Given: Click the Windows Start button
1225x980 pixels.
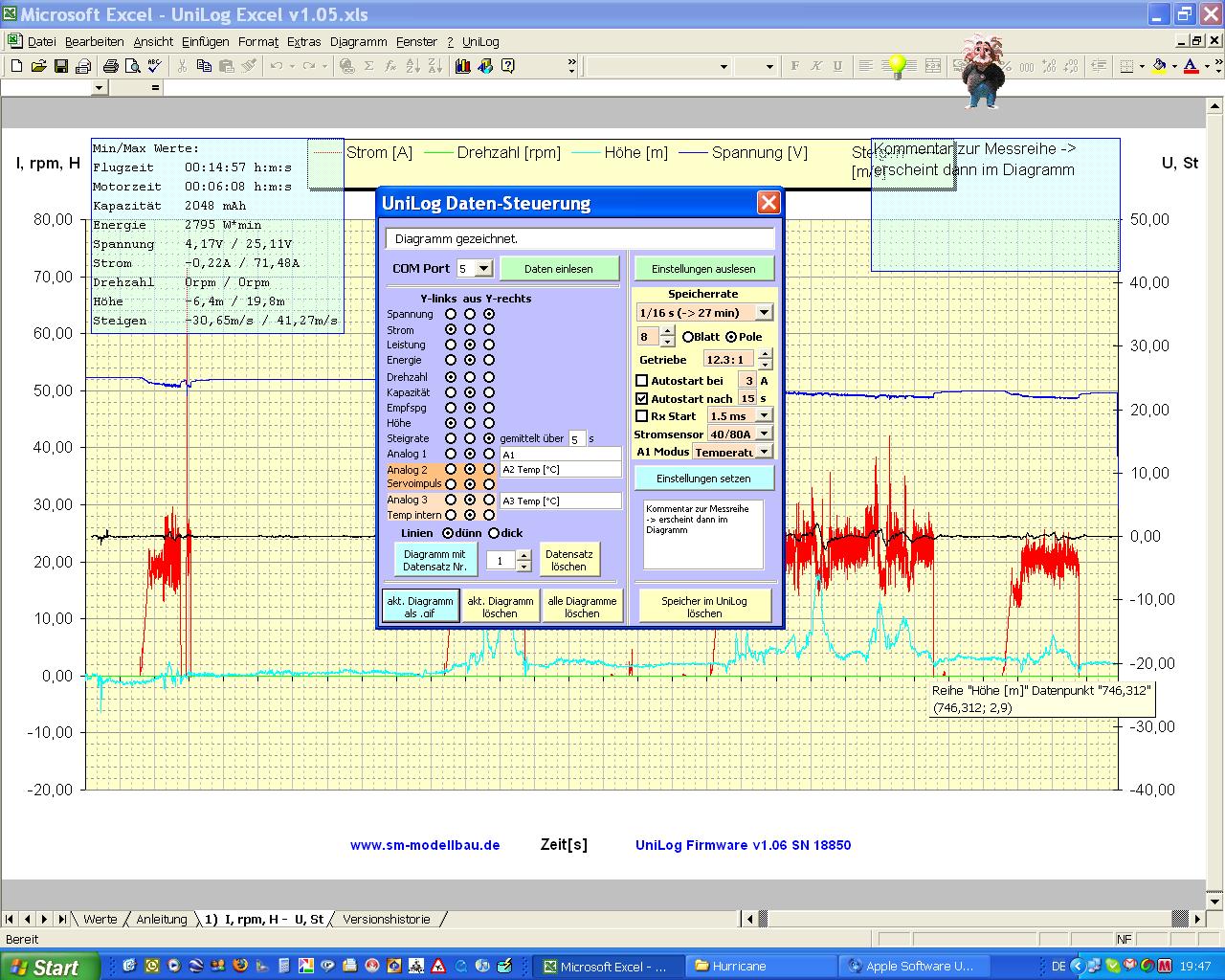Looking at the screenshot, I should click(50, 967).
